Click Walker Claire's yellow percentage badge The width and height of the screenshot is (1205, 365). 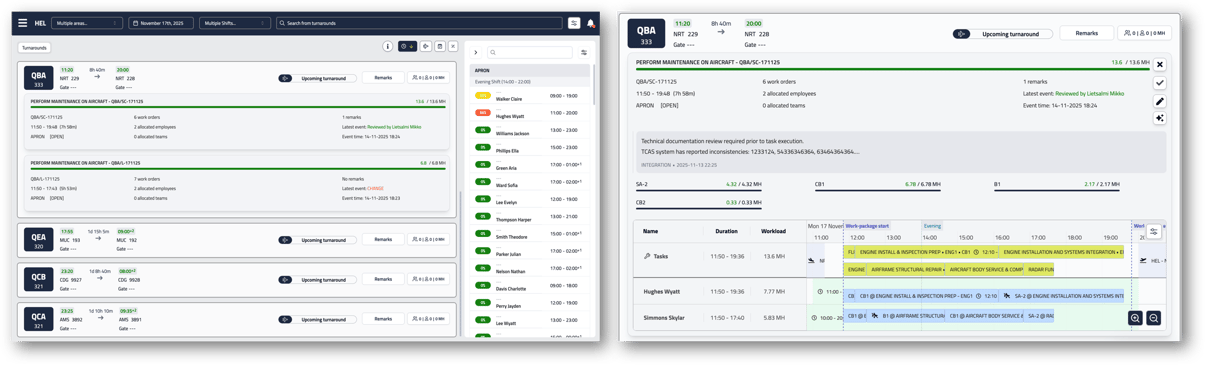(x=483, y=96)
